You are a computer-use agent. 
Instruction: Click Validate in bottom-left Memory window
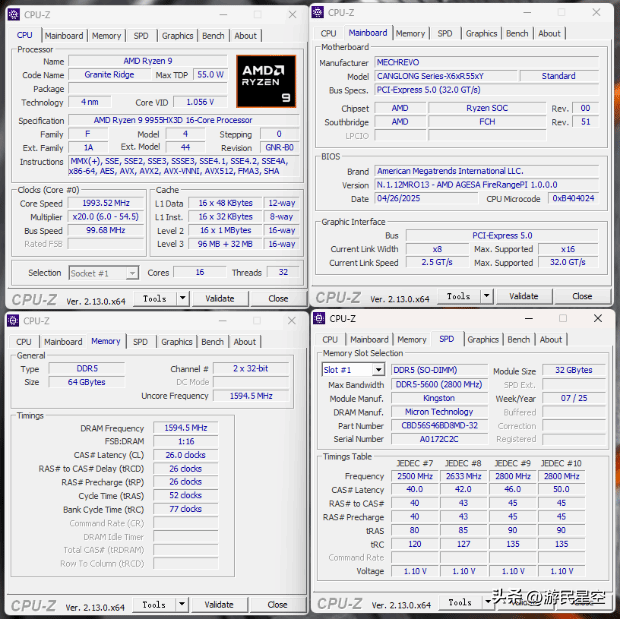(219, 605)
